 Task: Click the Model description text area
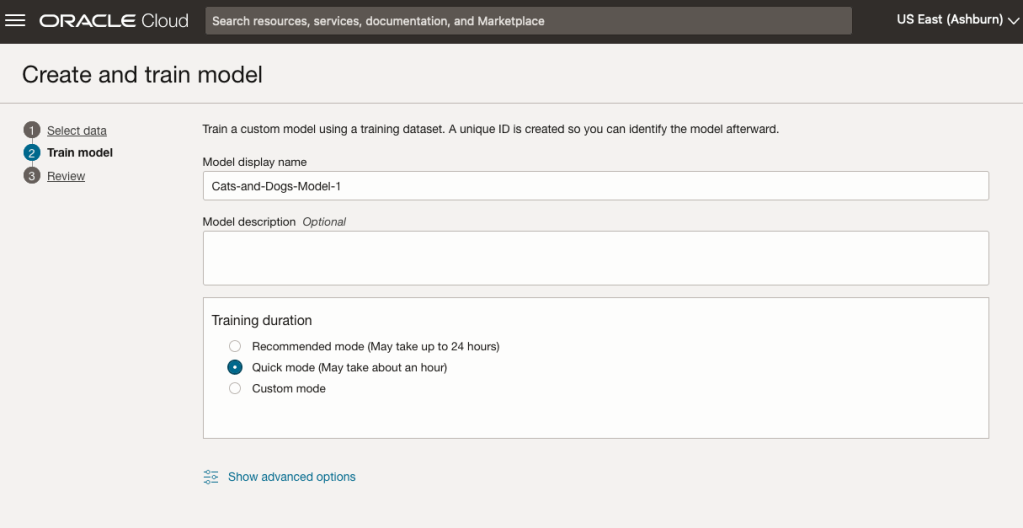595,258
